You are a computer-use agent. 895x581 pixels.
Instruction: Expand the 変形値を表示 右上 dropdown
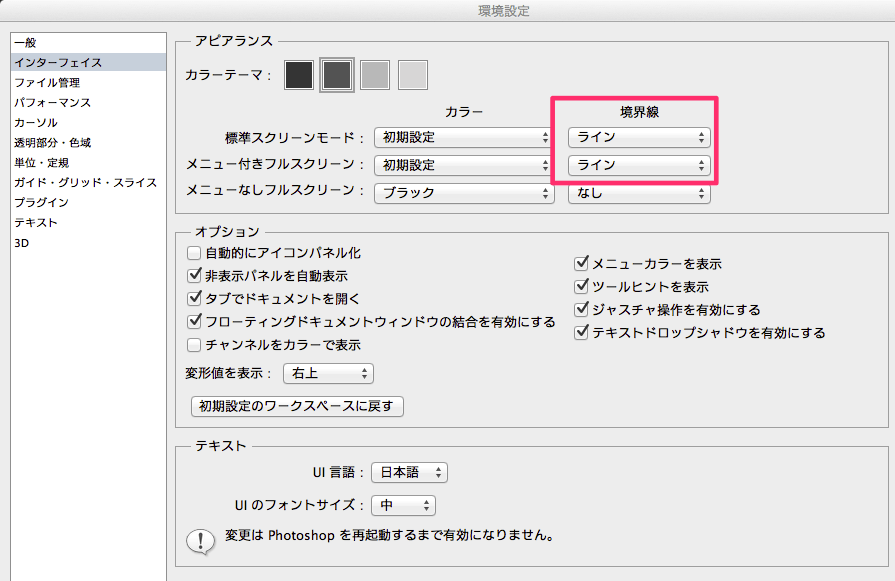(329, 374)
